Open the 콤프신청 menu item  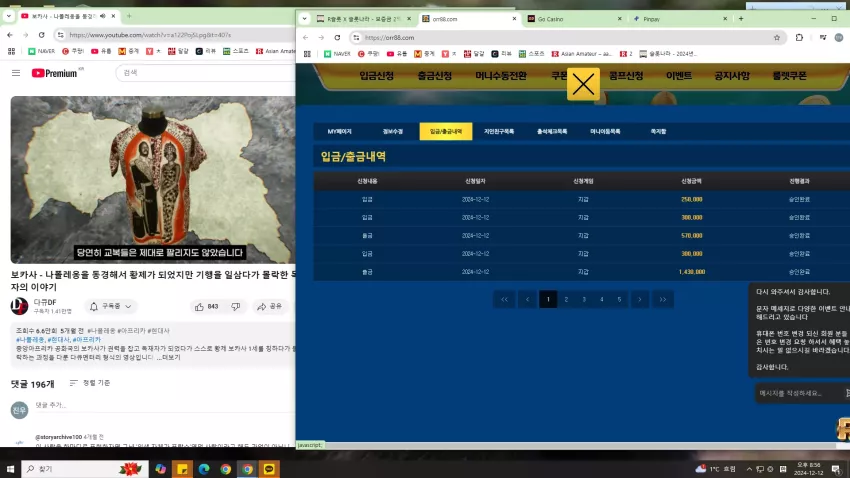626,76
